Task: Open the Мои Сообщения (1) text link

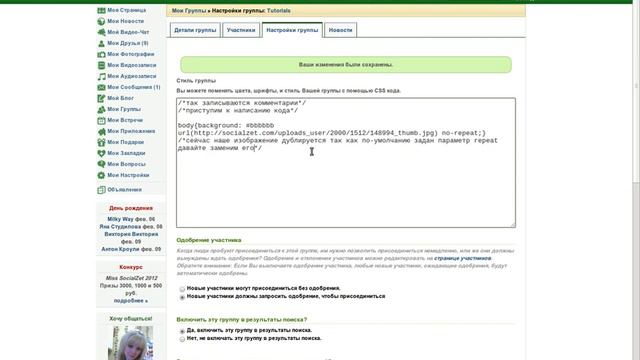Action: tap(134, 87)
